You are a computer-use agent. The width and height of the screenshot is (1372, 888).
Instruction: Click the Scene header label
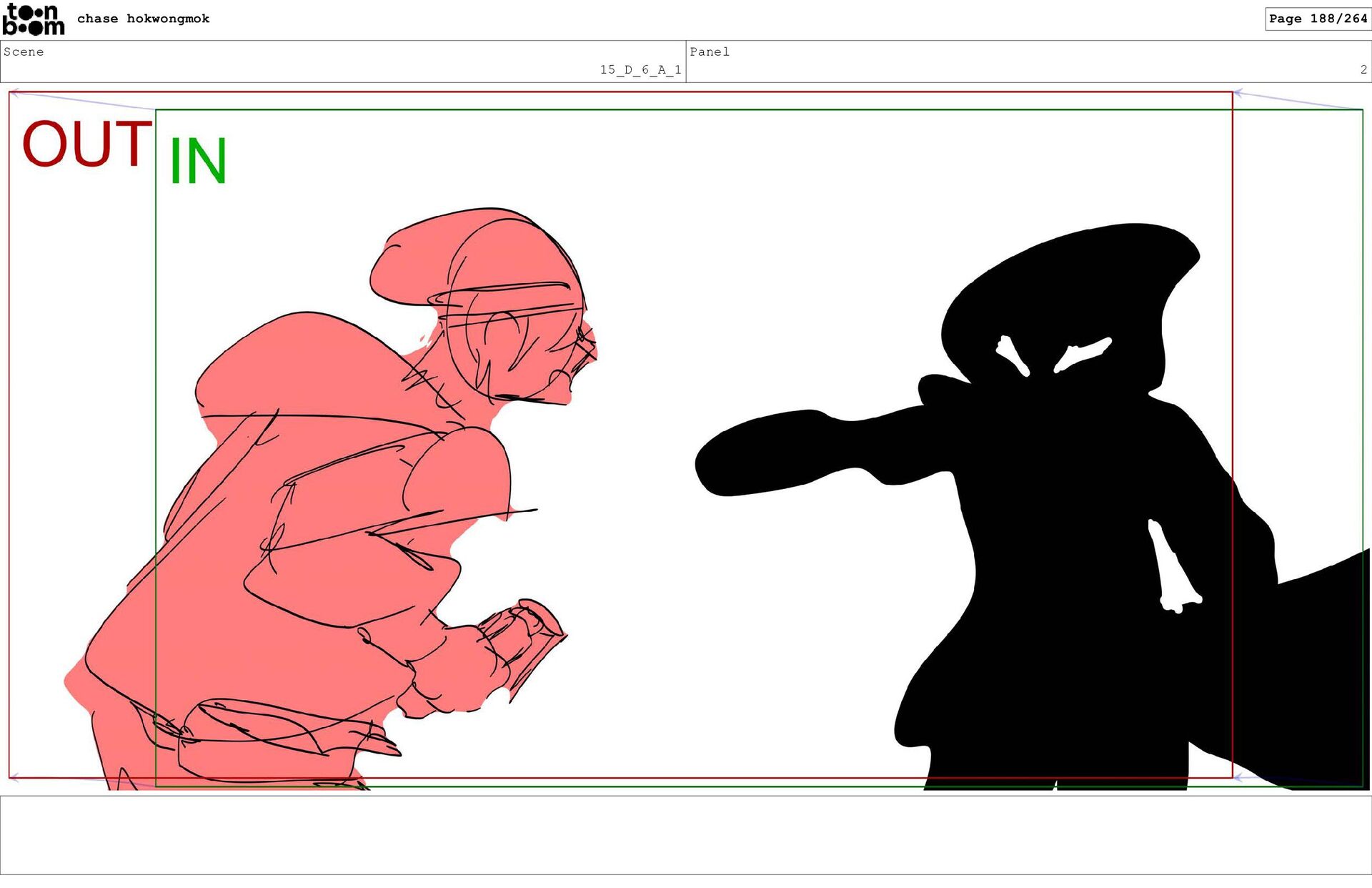pos(24,51)
